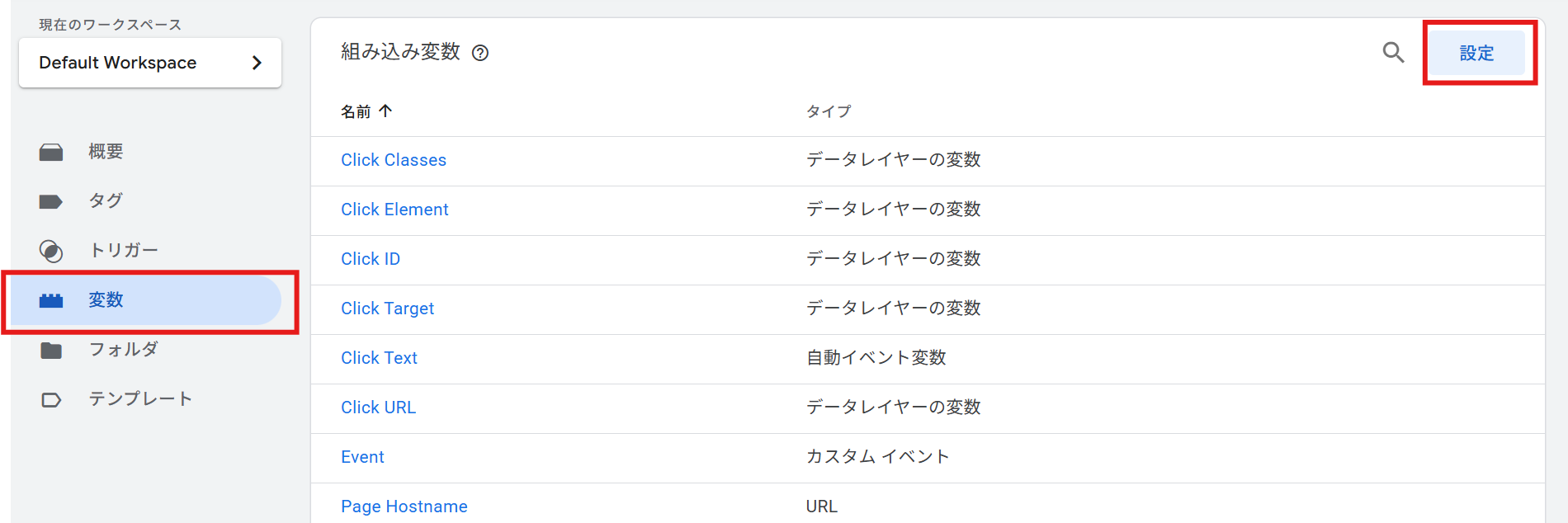Sort by 名前 column arrow
The width and height of the screenshot is (1568, 523).
coord(385,111)
